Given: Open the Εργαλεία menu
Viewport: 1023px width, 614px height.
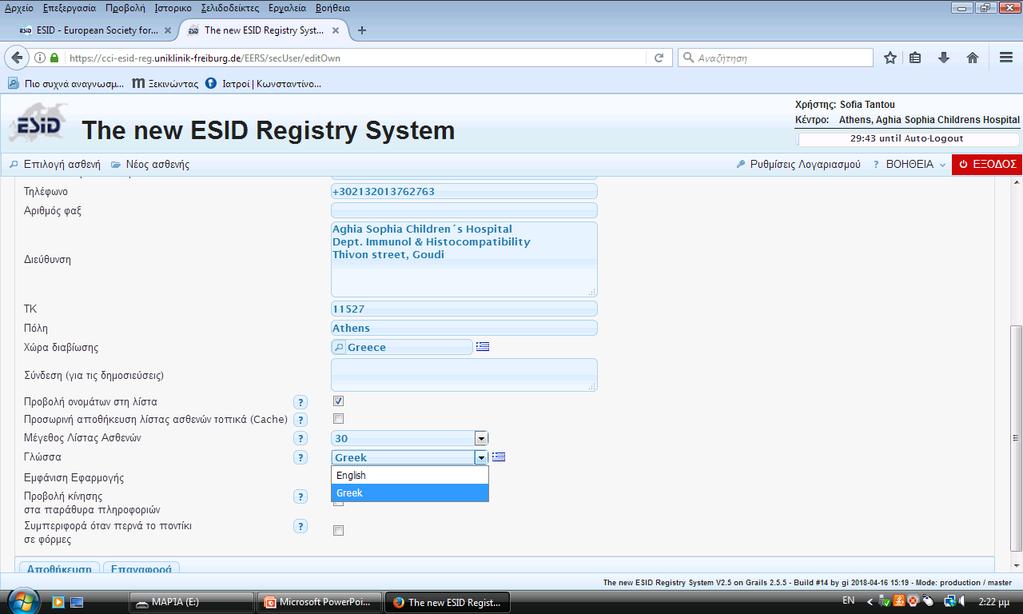Looking at the screenshot, I should (x=287, y=8).
